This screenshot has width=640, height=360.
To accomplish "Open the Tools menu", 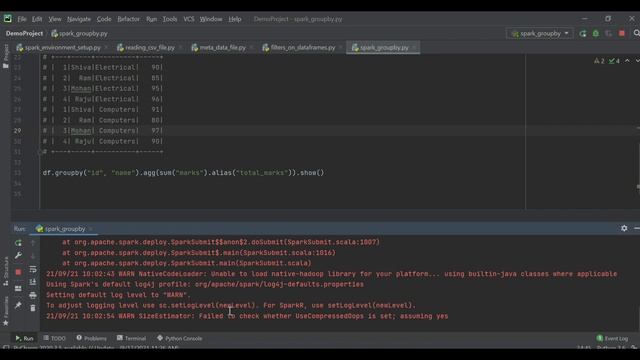I will (170, 19).
